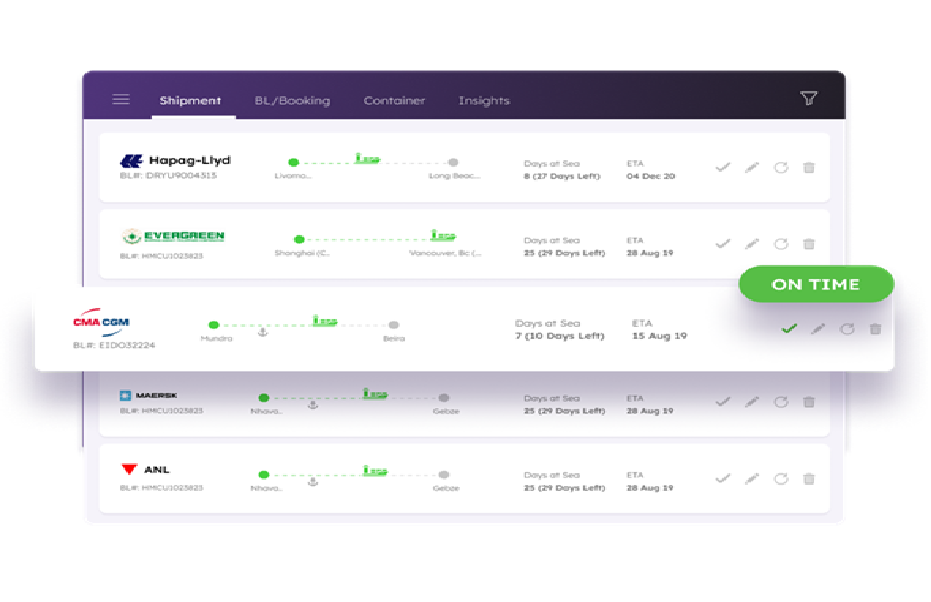Edit the Maersk shipment with pencil icon

click(752, 402)
